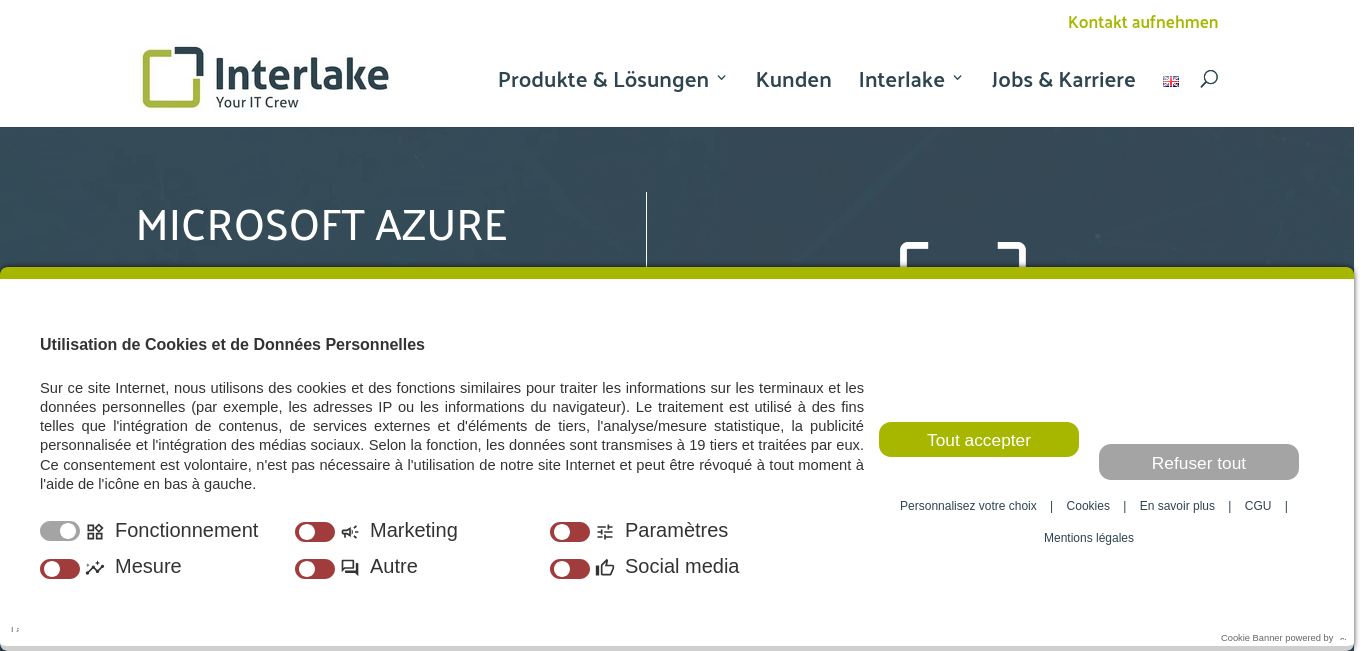The width and height of the screenshot is (1366, 651).
Task: Click the Marketing megaphone icon
Action: coord(350,532)
